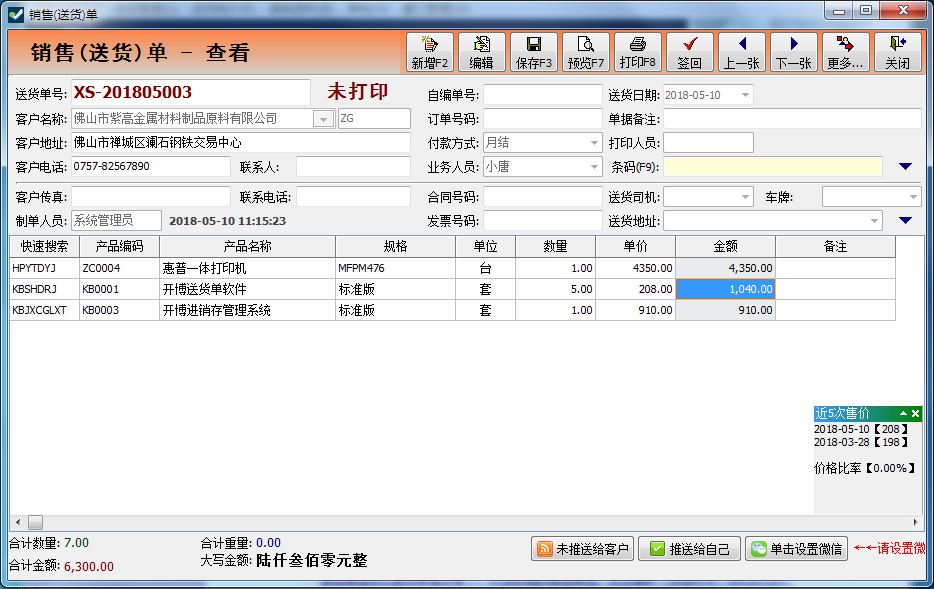The image size is (934, 589).
Task: Close the 近5次售价 panel
Action: click(x=916, y=413)
